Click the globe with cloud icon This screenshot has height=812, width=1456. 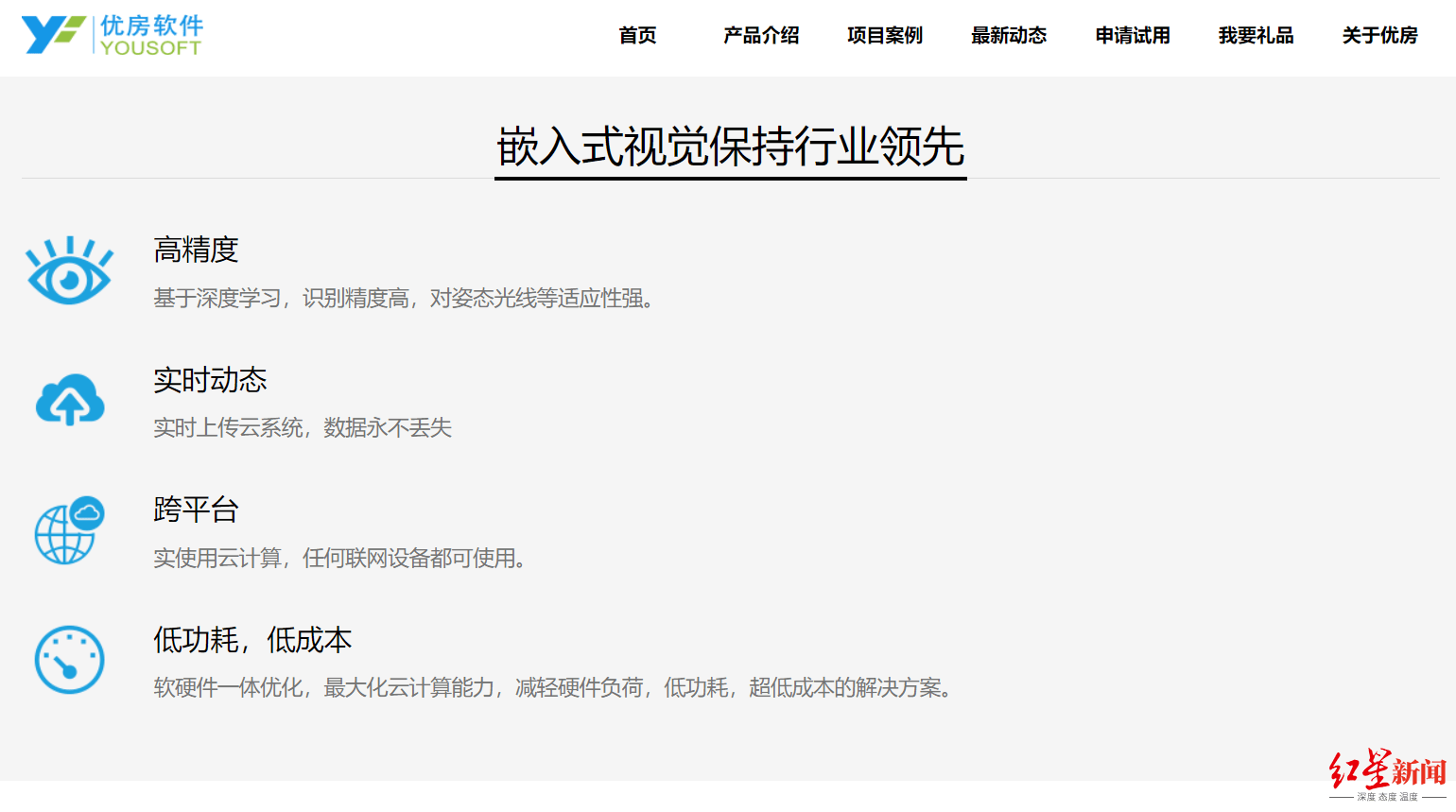click(69, 530)
